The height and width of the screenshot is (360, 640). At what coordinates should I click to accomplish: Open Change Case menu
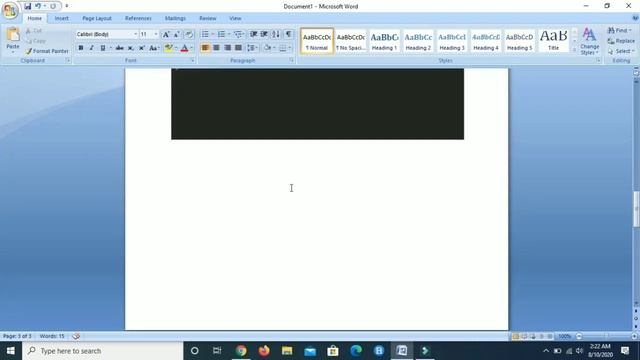(154, 48)
